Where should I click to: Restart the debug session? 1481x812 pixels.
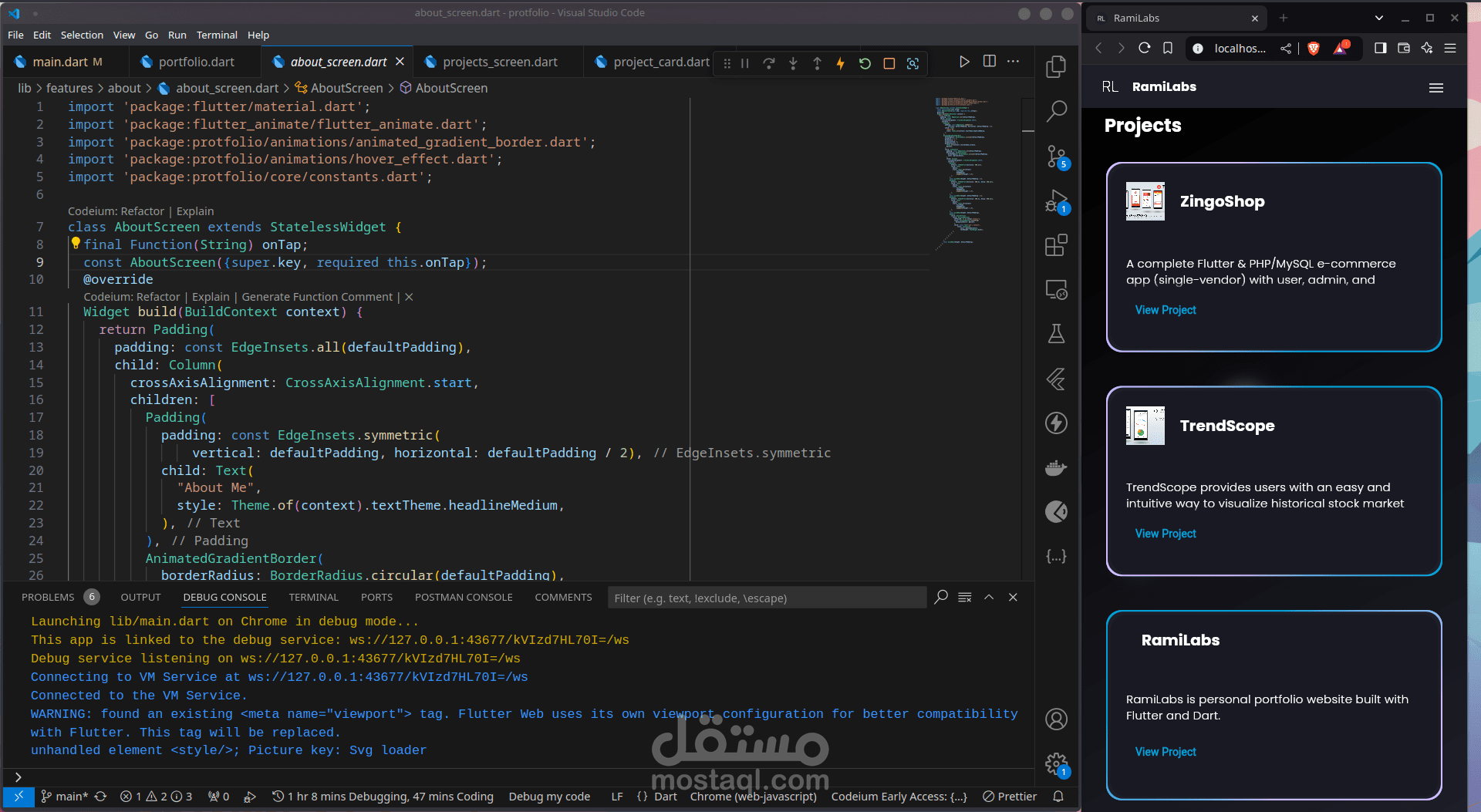[865, 63]
